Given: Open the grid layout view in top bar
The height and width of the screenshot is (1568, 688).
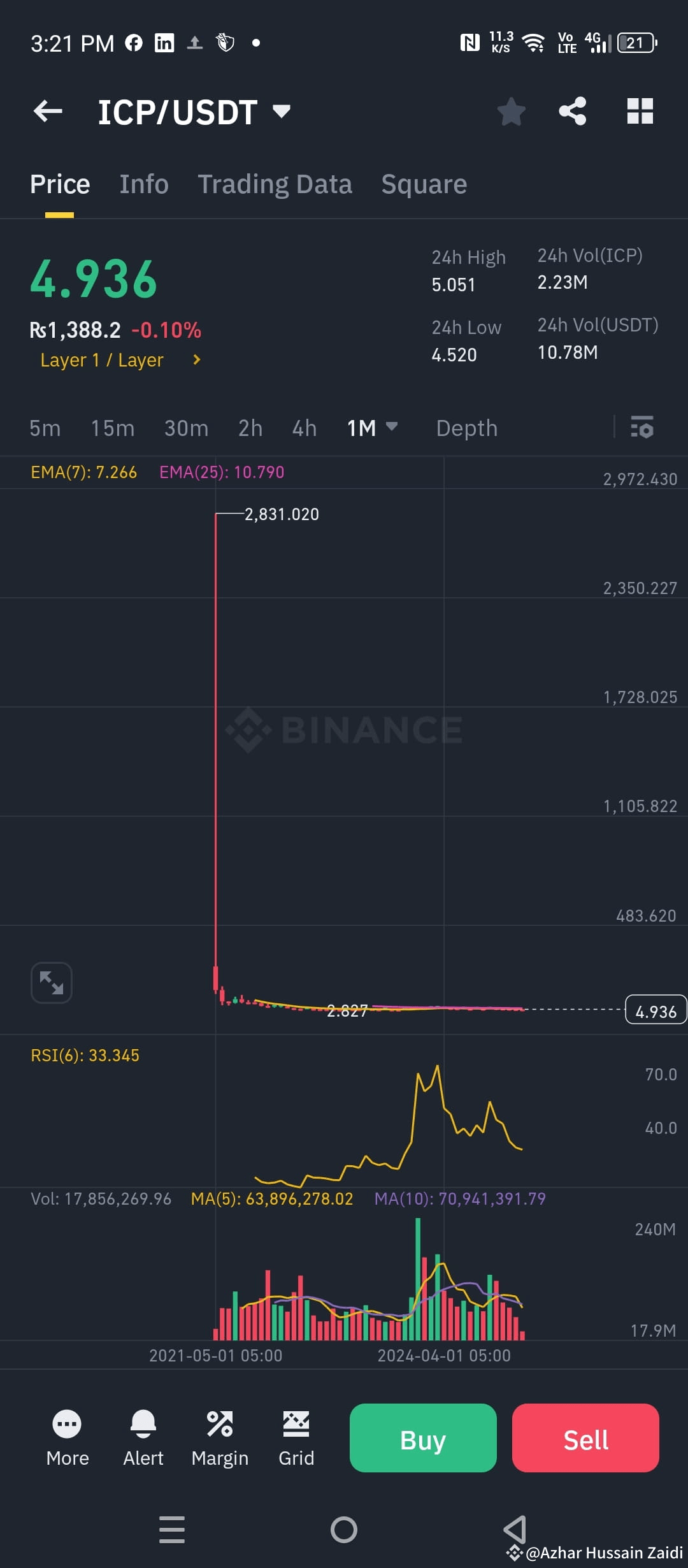Looking at the screenshot, I should click(639, 111).
